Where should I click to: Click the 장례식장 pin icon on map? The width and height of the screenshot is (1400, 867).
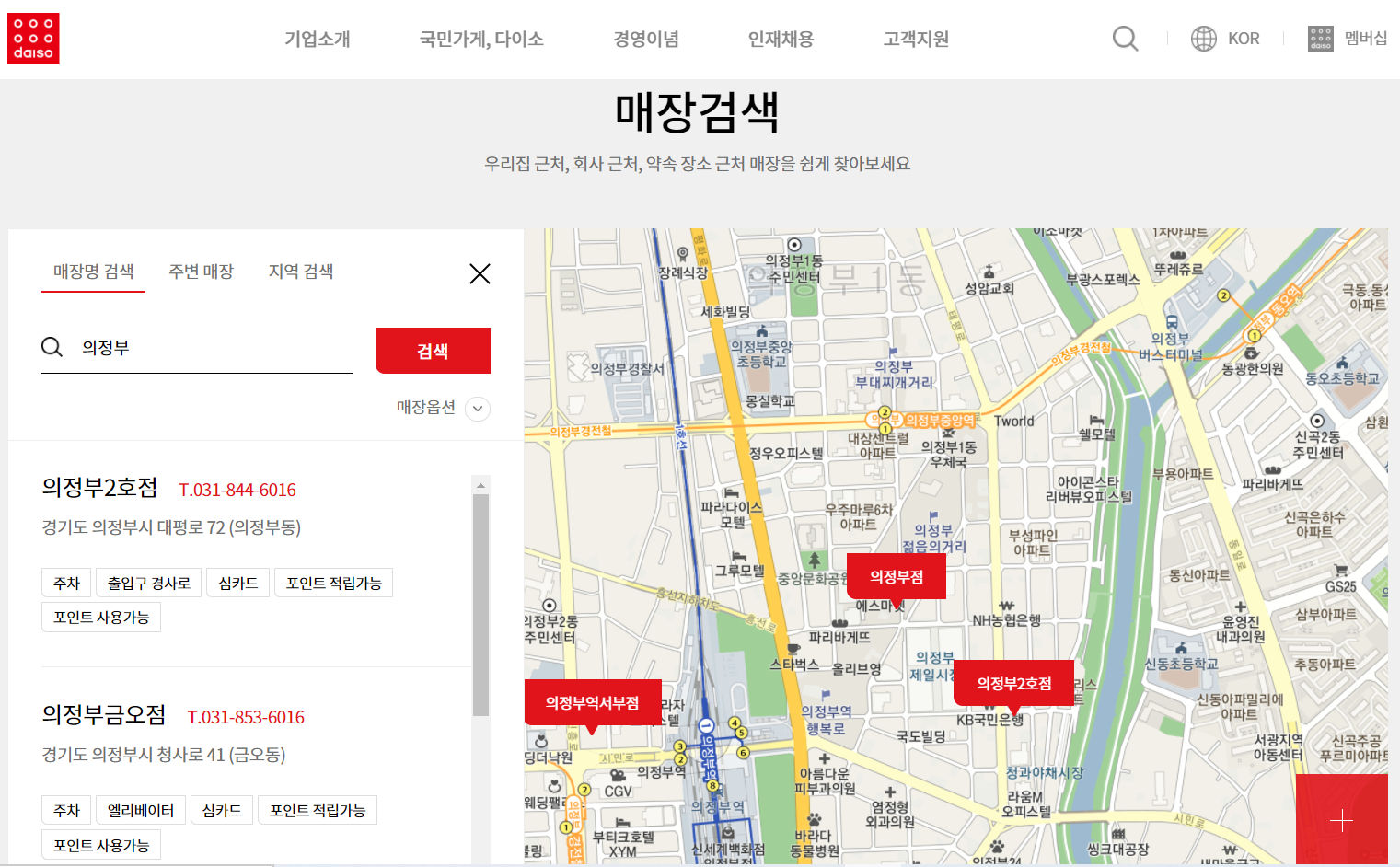683,254
